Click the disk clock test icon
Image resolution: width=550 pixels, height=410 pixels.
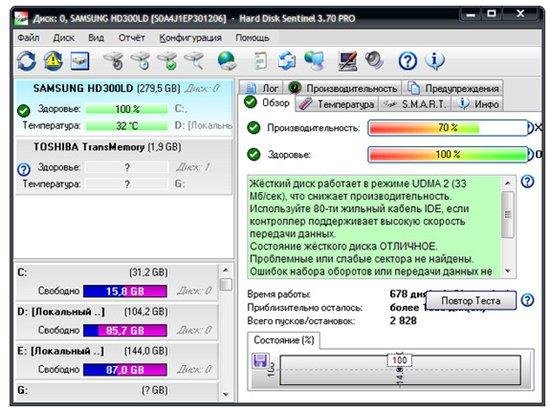point(141,61)
